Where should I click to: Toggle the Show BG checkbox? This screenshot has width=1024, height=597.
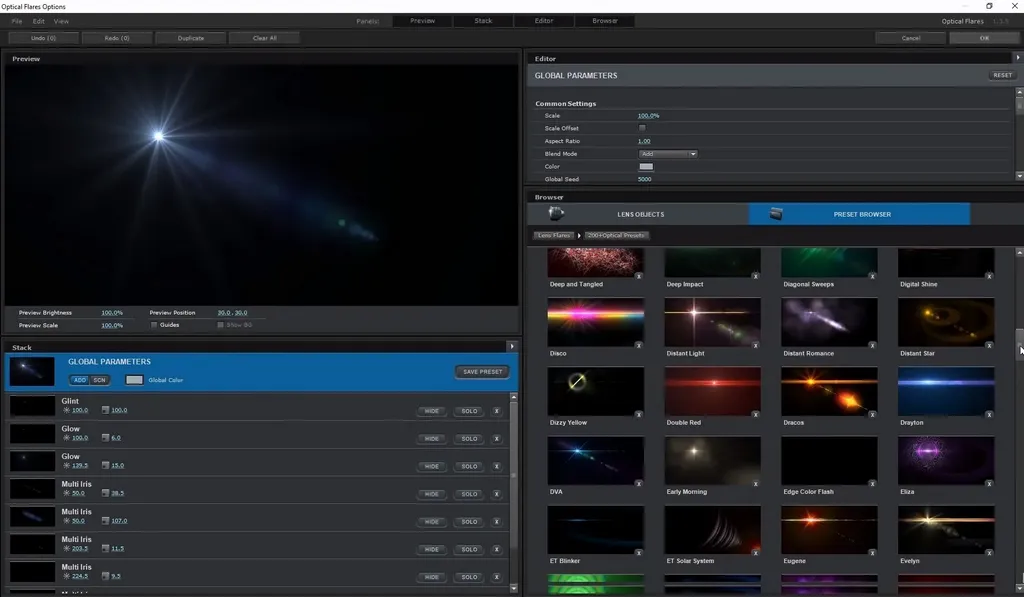pos(220,325)
